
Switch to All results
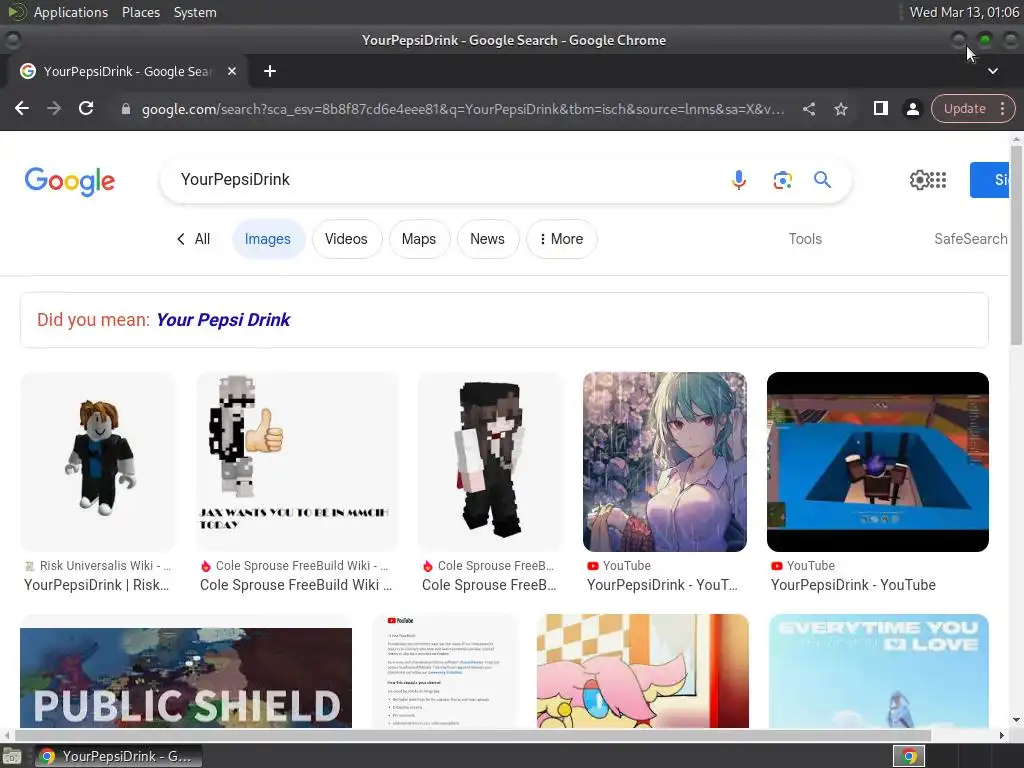(x=194, y=239)
